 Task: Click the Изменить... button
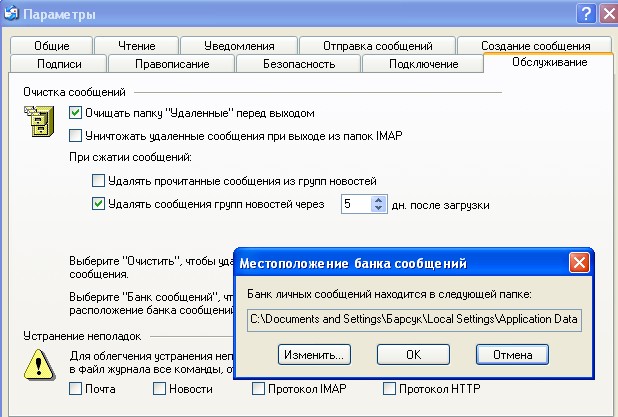coord(314,355)
